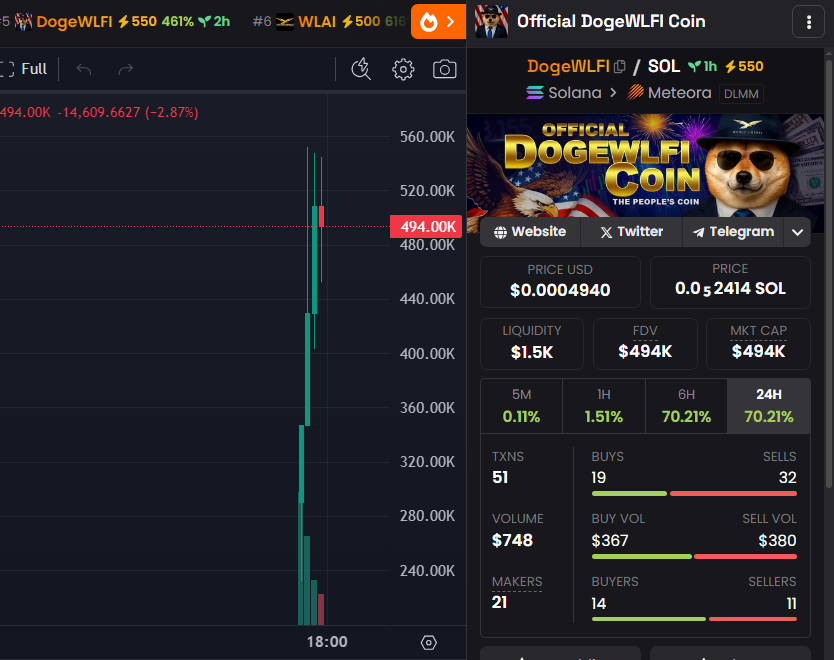This screenshot has width=834, height=660.
Task: Click the DLMM pool label
Action: coord(741,94)
